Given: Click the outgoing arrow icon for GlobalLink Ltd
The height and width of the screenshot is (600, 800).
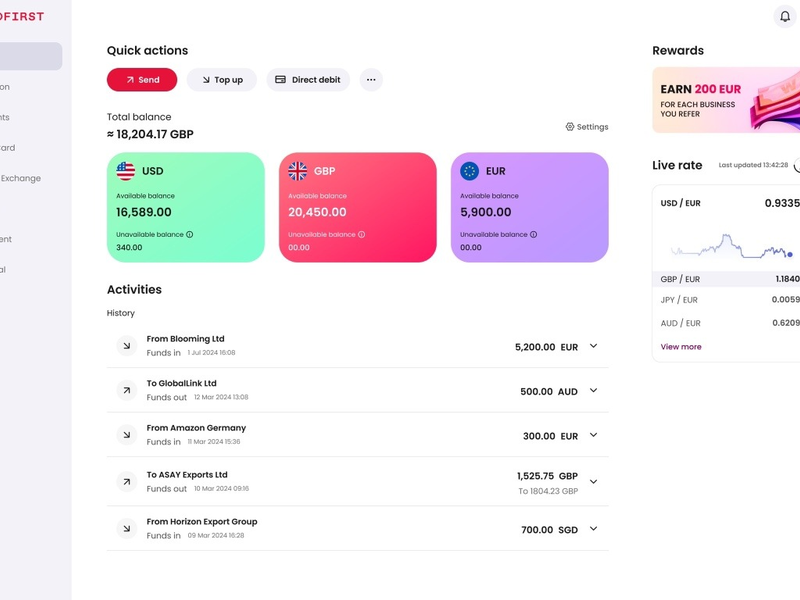Looking at the screenshot, I should (127, 390).
